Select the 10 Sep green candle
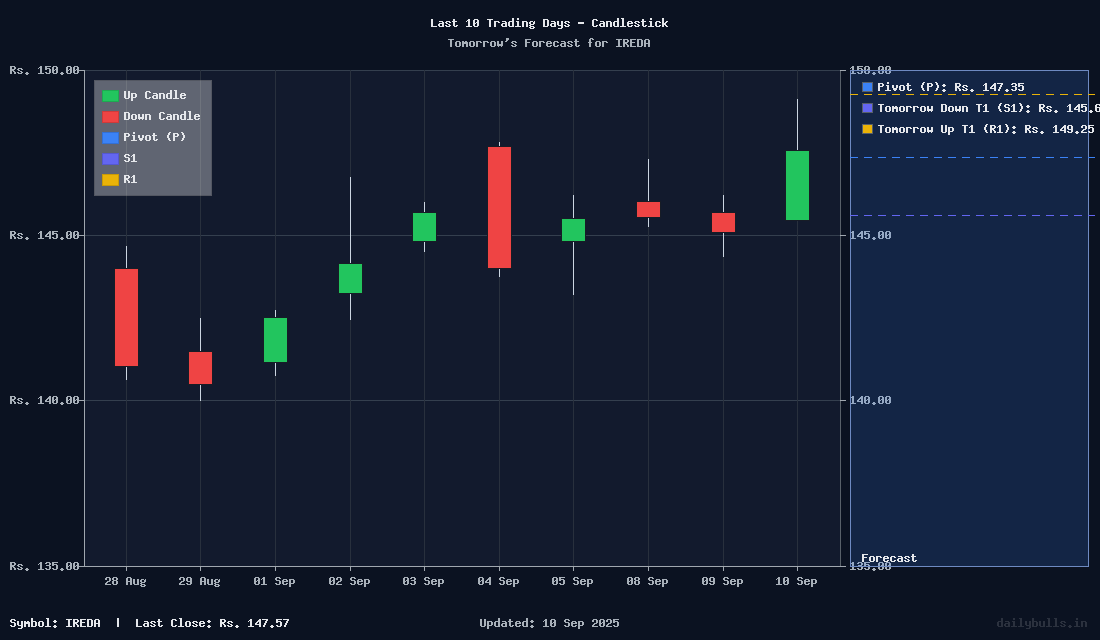The height and width of the screenshot is (640, 1100). pyautogui.click(x=797, y=185)
